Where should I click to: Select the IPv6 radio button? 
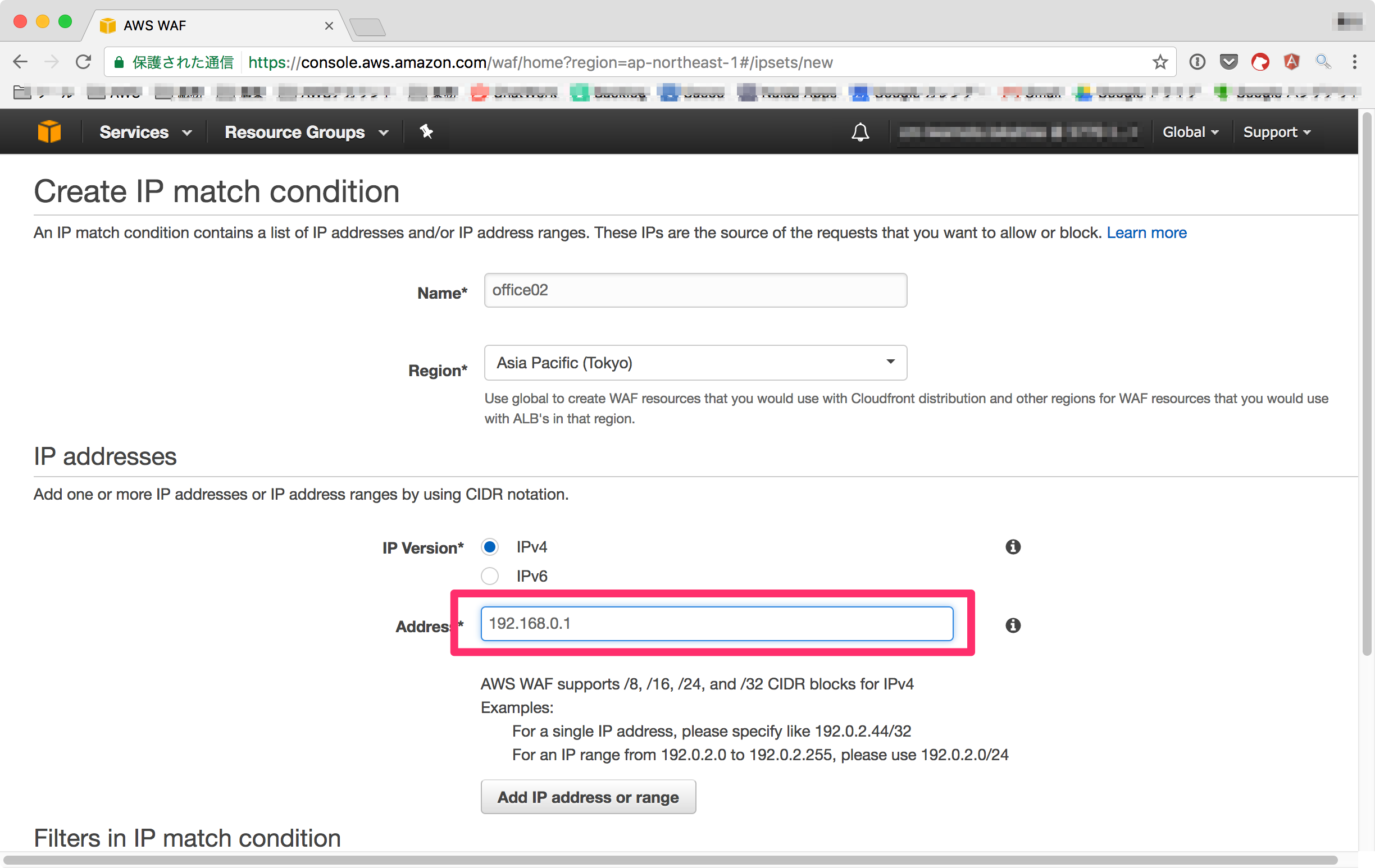tap(489, 576)
